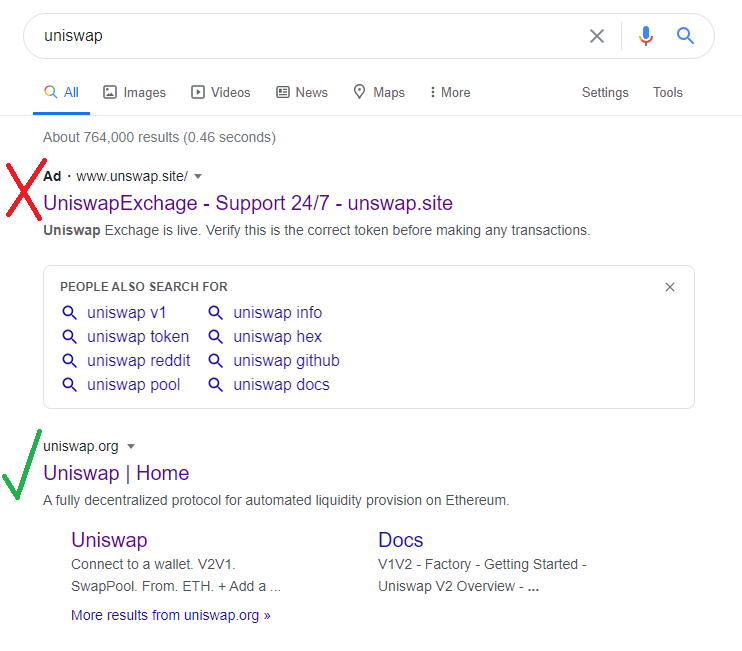The image size is (742, 651).
Task: Open the News tab
Action: coord(302,92)
